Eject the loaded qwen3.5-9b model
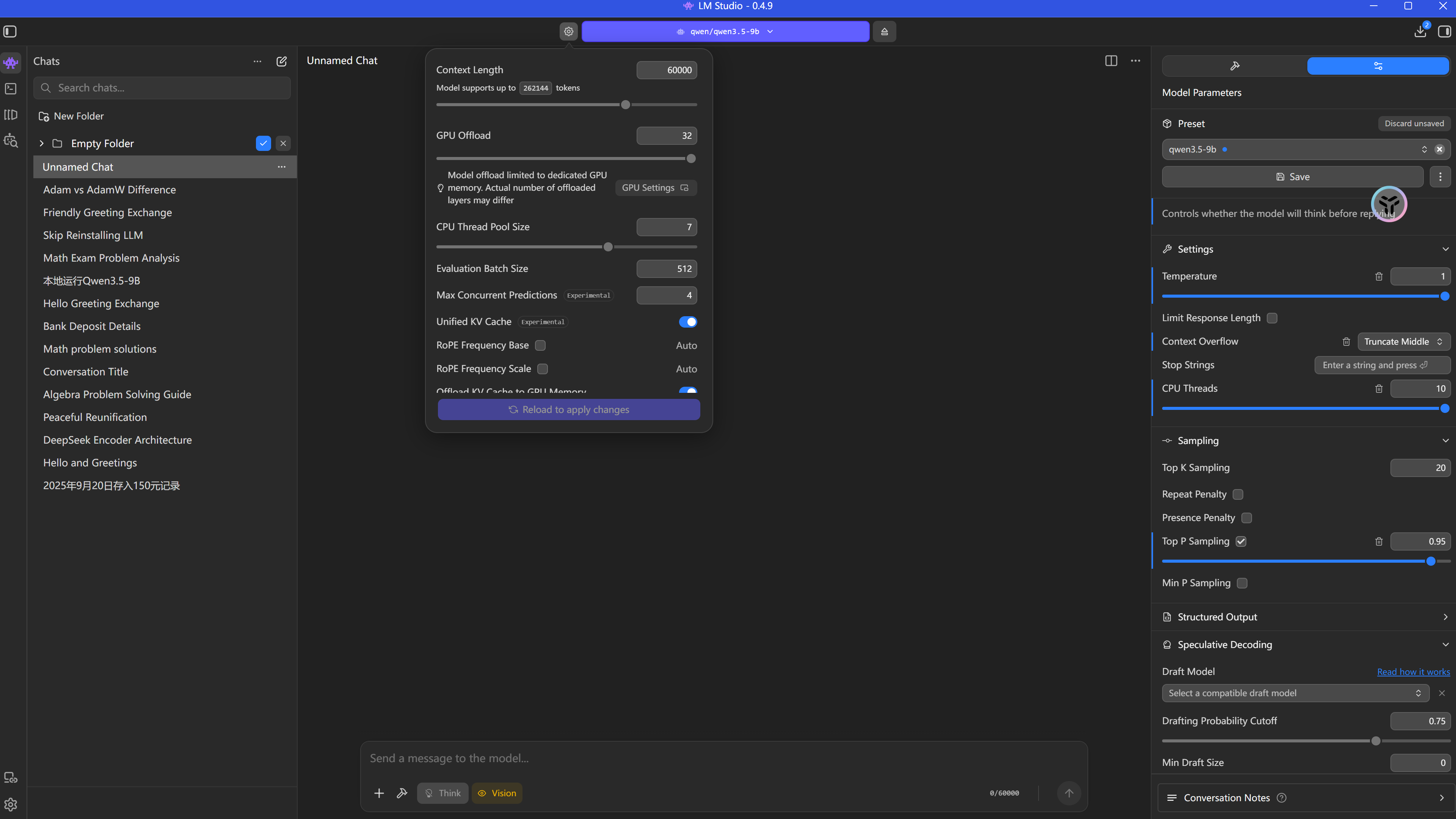 click(885, 31)
